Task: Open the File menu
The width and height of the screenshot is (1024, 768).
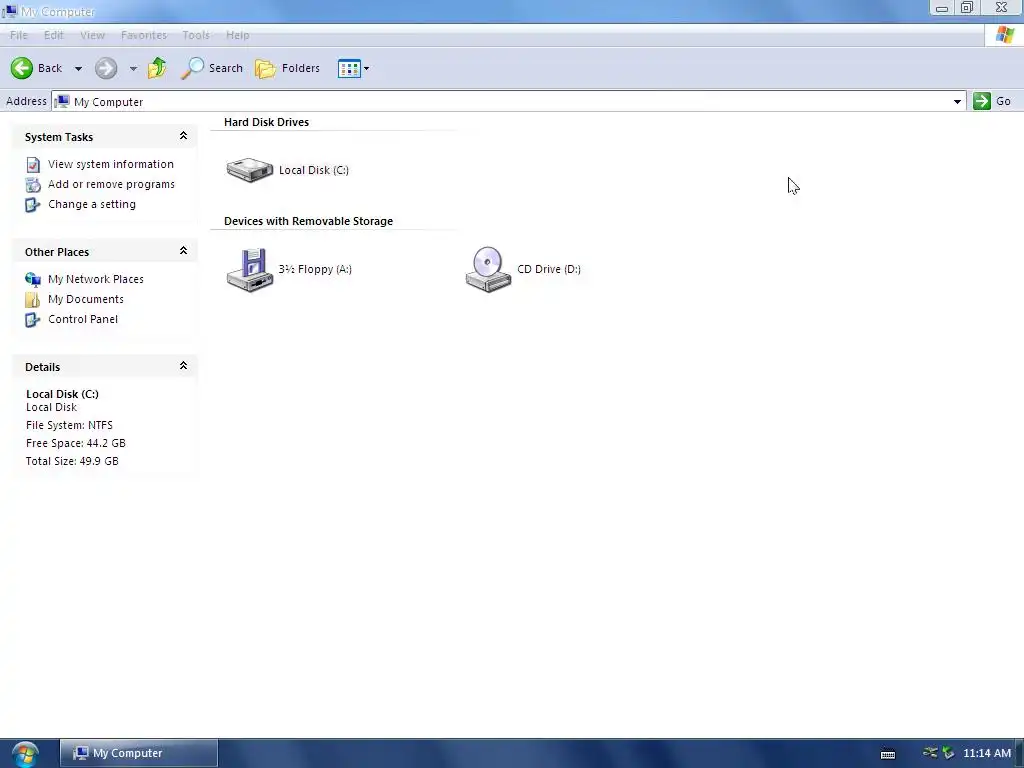Action: pos(19,35)
